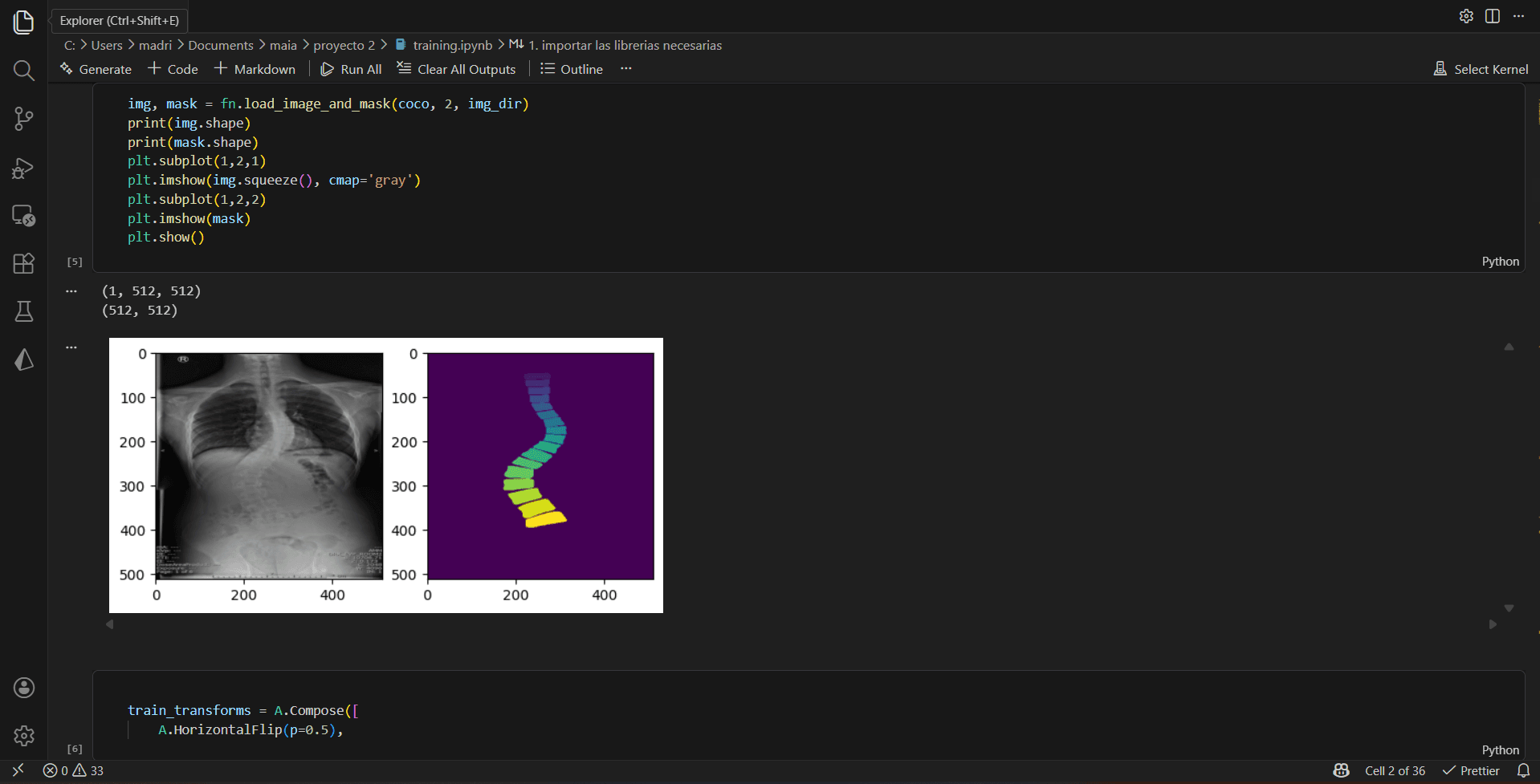Open the Testing view (flask icon)
The width and height of the screenshot is (1540, 784).
coord(23,311)
